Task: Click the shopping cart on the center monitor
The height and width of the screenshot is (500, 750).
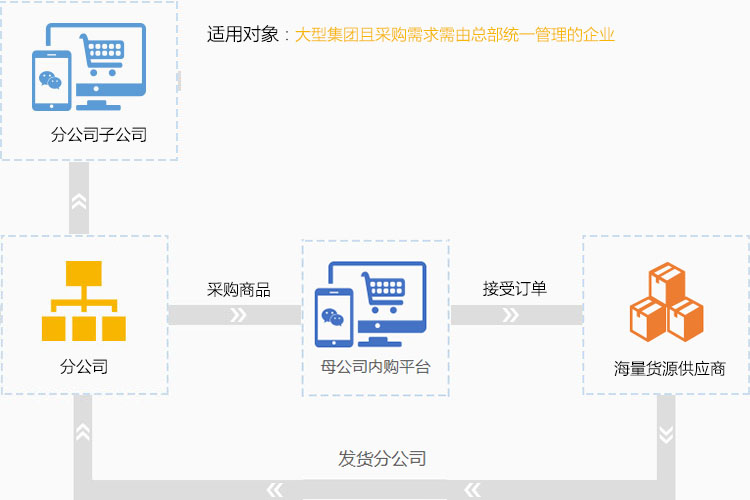Action: coord(386,289)
